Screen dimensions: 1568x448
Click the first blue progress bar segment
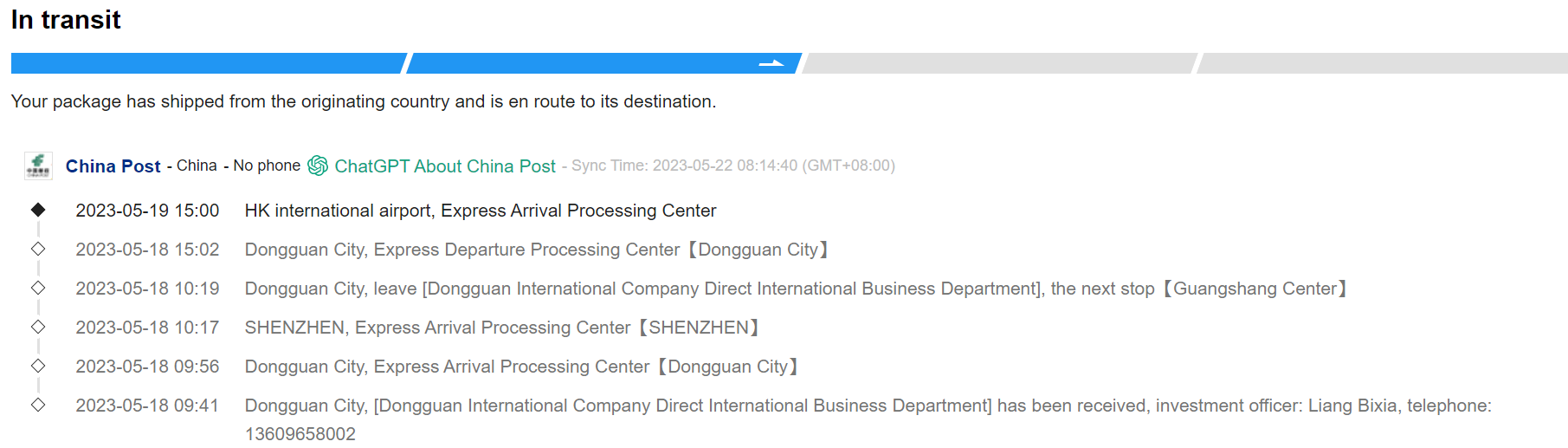coord(208,63)
